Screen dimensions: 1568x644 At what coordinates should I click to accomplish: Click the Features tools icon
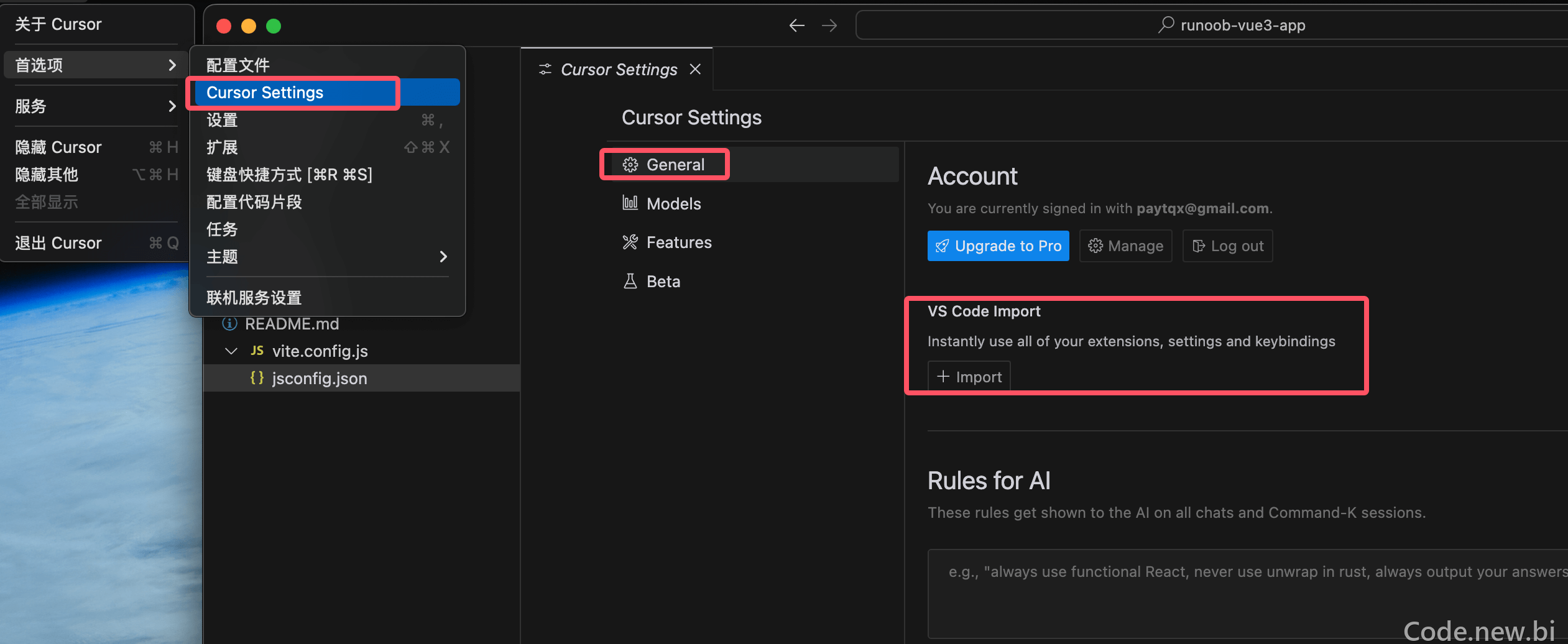[630, 242]
